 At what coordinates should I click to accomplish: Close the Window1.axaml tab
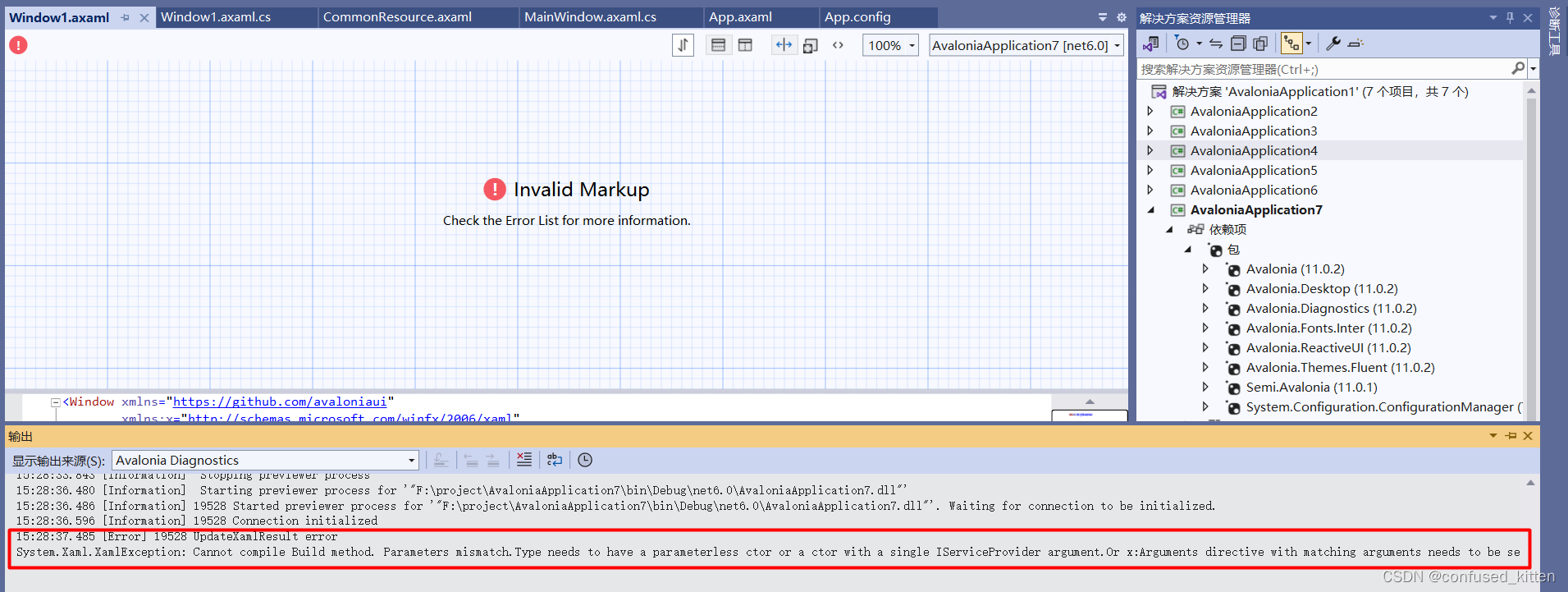(x=144, y=17)
